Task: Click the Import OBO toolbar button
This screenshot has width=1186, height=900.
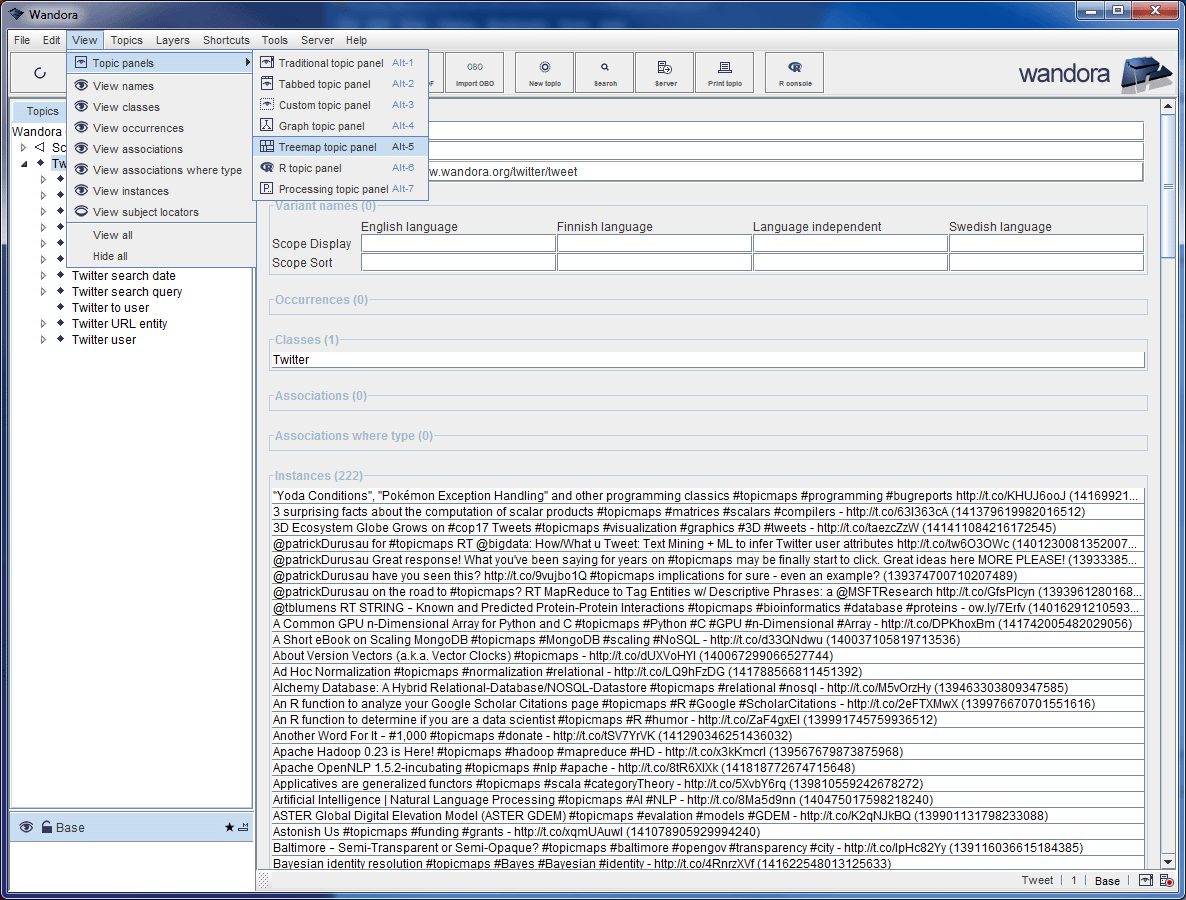Action: [x=474, y=73]
